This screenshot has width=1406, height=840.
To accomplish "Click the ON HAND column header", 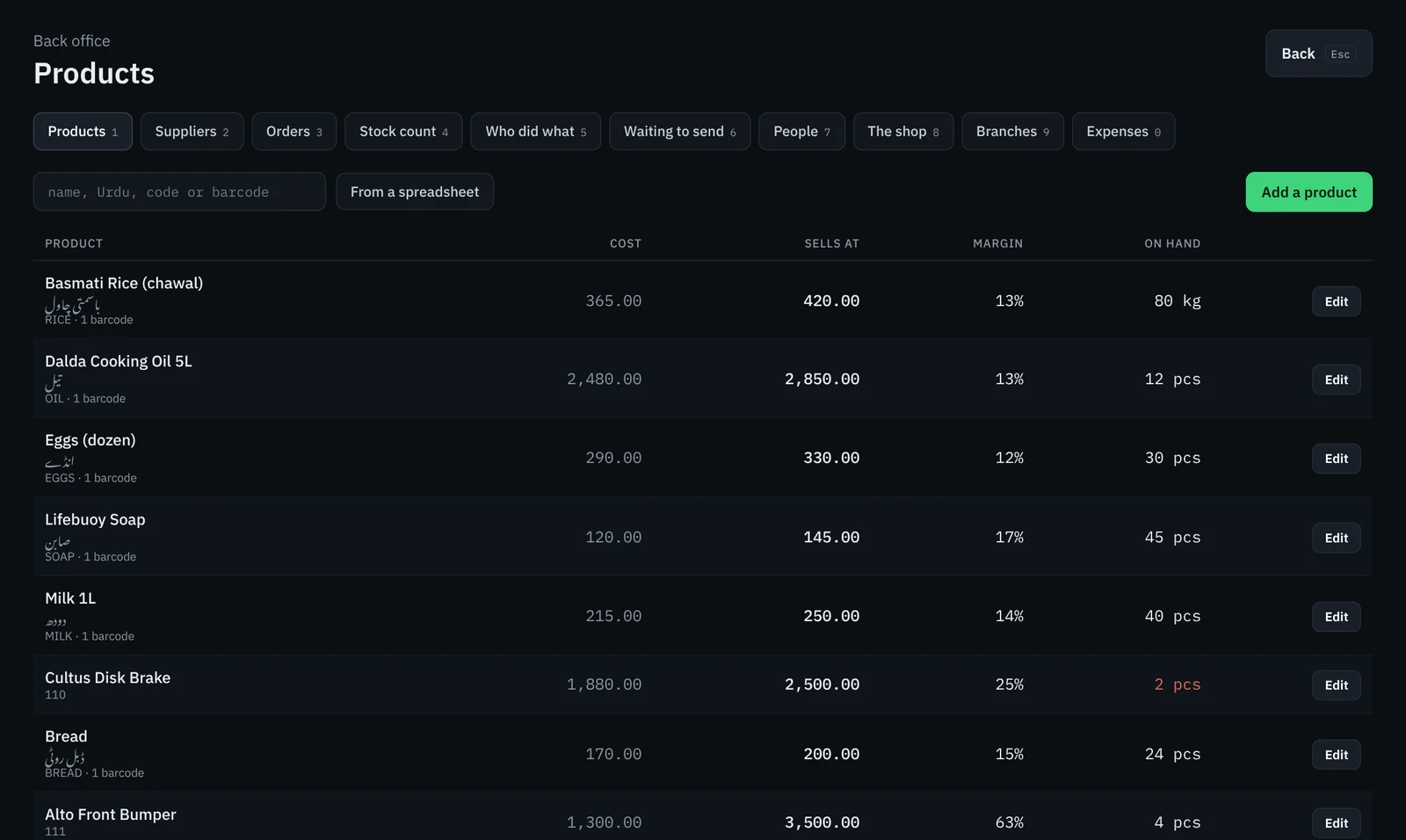I will point(1172,243).
